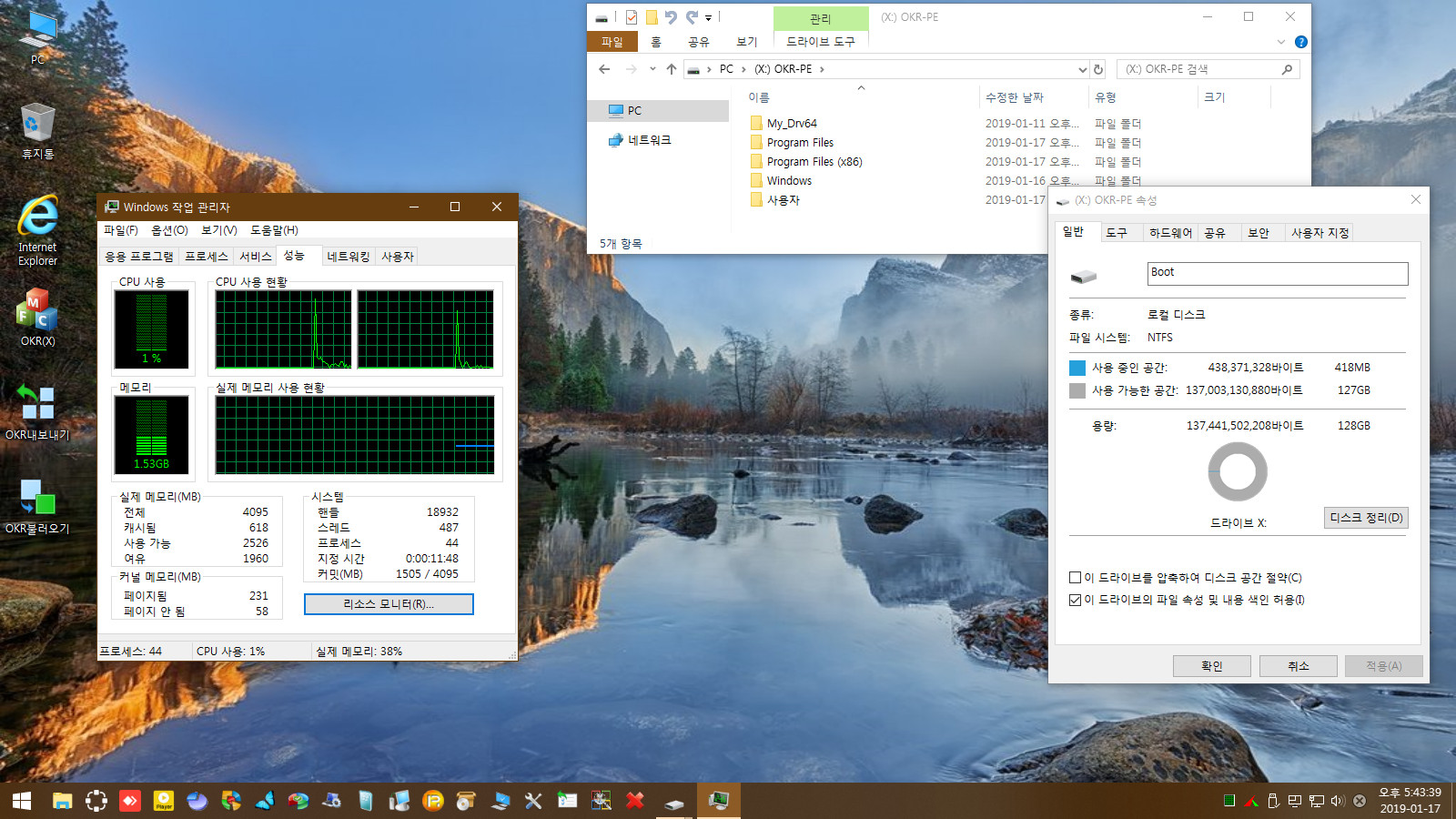This screenshot has height=819, width=1456.
Task: Click 확인 button in properties dialog
Action: [1212, 666]
